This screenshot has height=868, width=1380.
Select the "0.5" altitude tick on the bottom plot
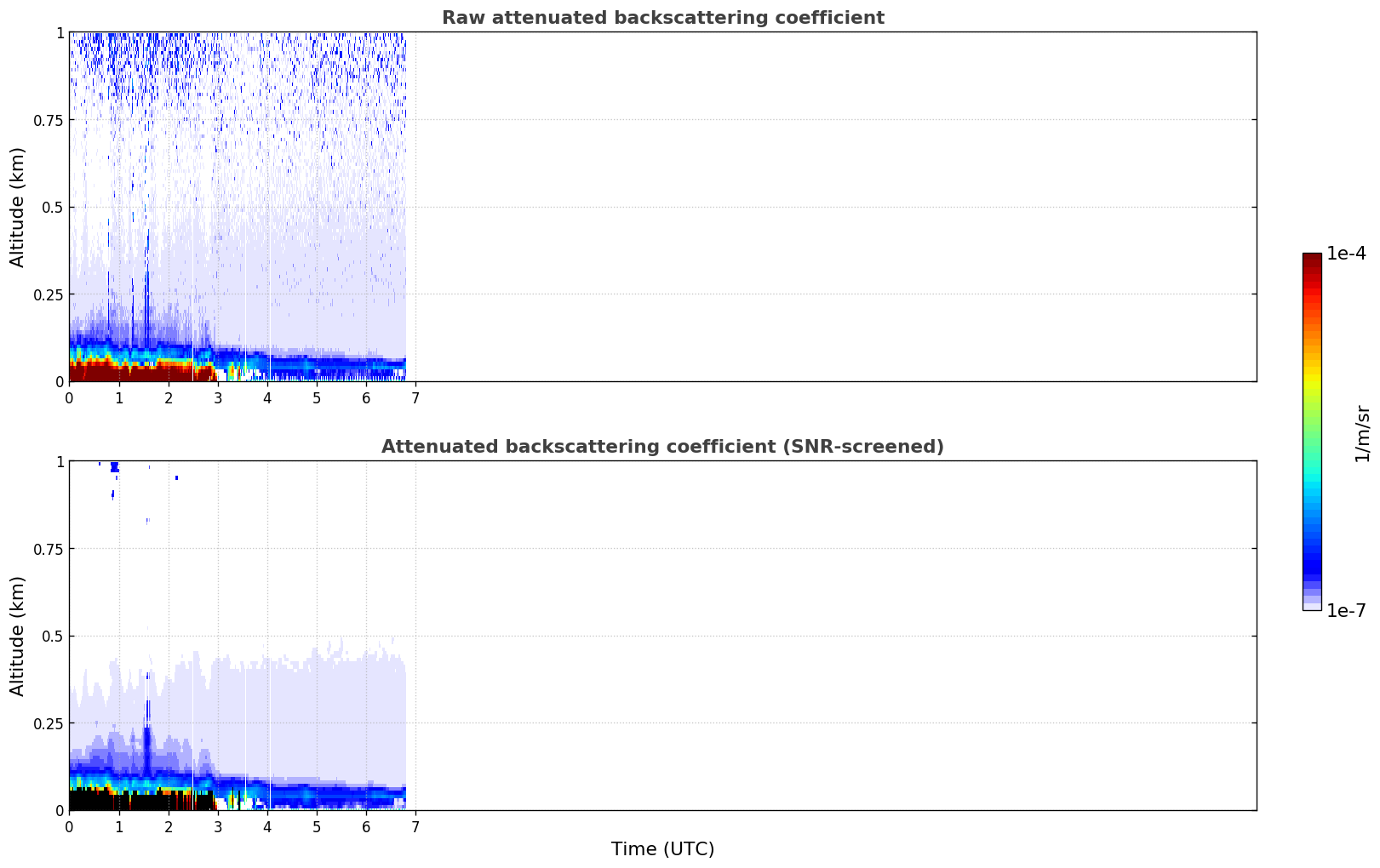52,636
